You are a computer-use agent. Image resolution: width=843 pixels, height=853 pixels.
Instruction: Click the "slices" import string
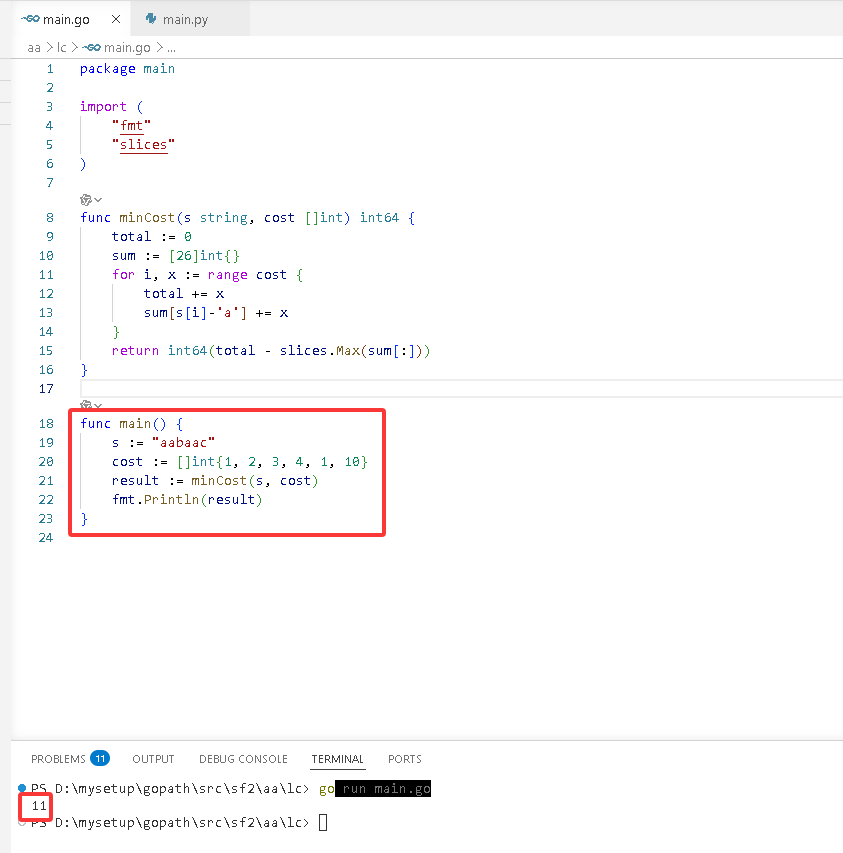click(144, 145)
